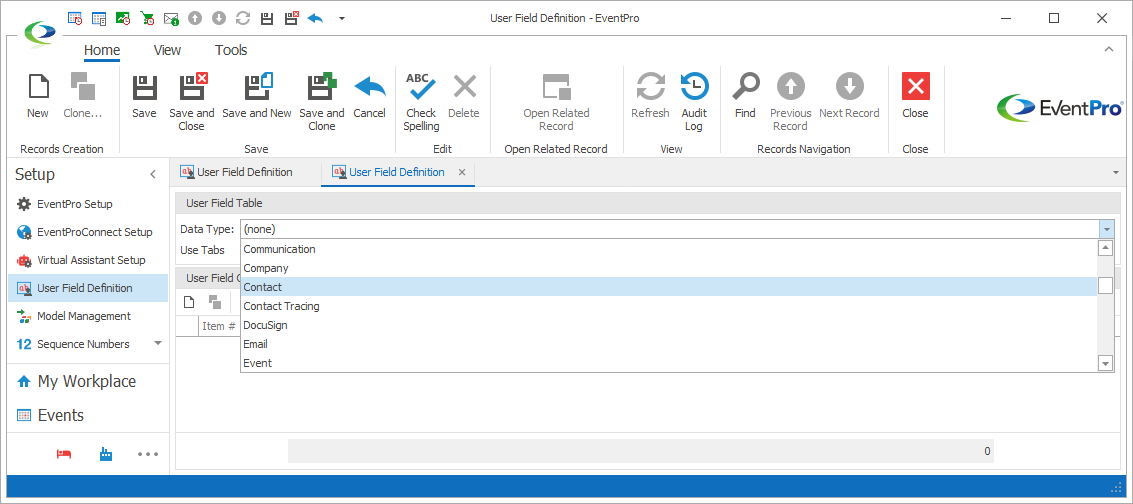The image size is (1133, 504).
Task: Click Data Type dropdown list scroll-down arrow
Action: pyautogui.click(x=1105, y=363)
